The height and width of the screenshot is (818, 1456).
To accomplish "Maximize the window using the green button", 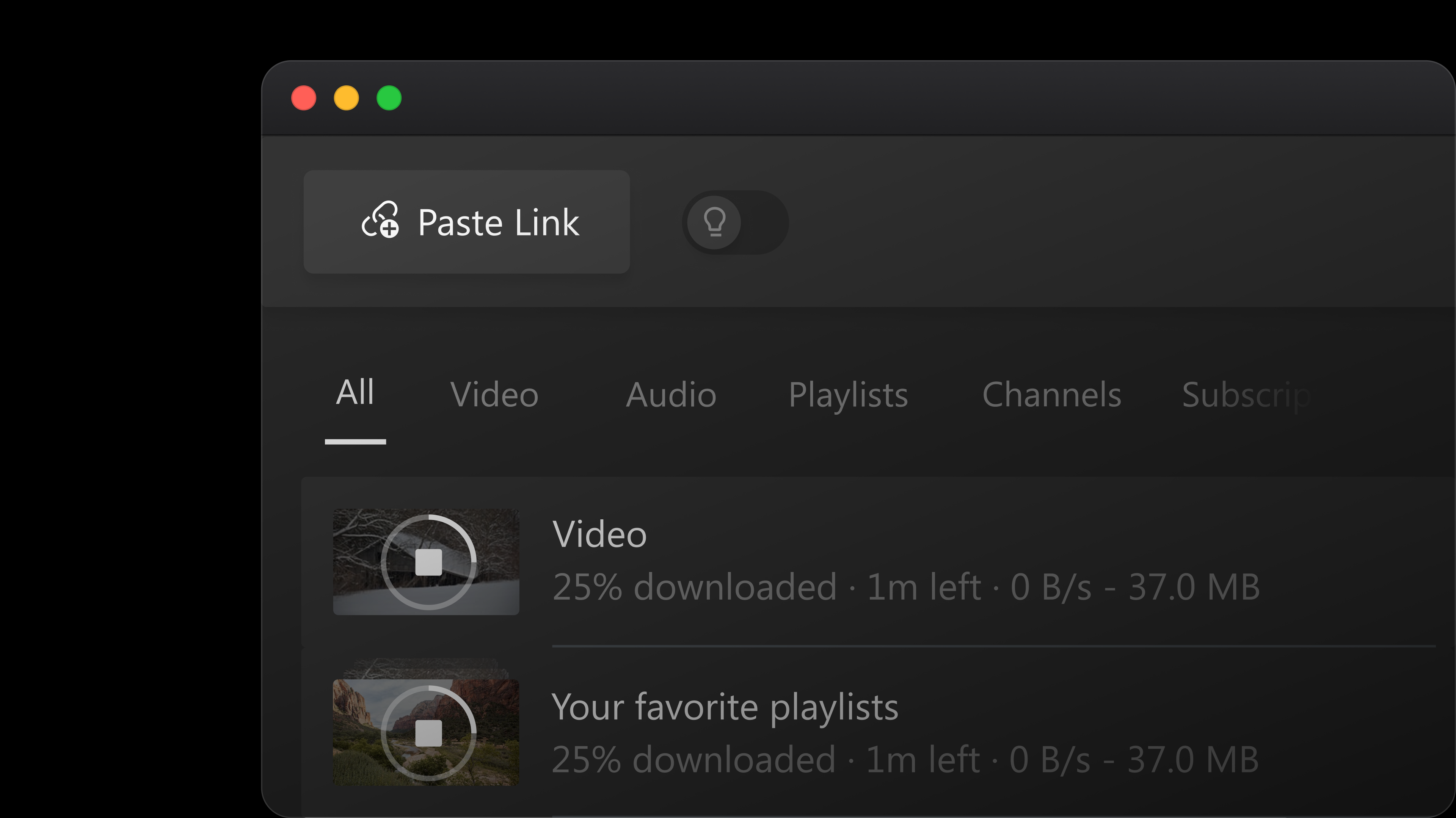I will pos(389,98).
